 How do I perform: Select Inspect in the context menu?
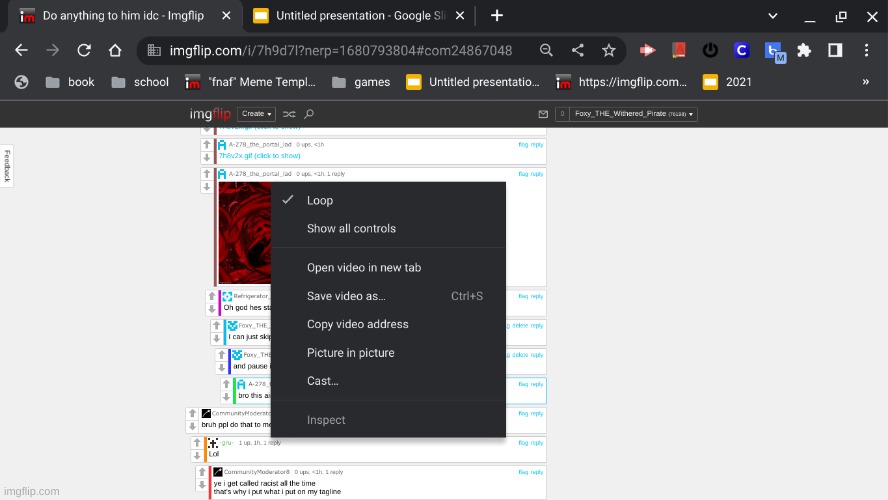click(x=388, y=420)
